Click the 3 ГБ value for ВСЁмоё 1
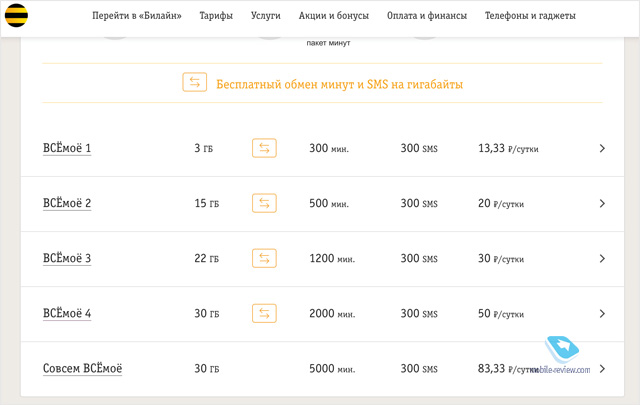Viewport: 640px width, 405px height. click(x=203, y=148)
